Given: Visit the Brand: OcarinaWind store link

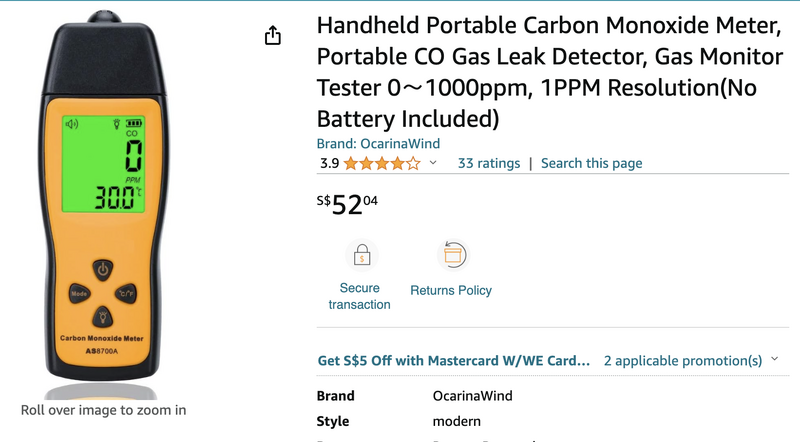Looking at the screenshot, I should pyautogui.click(x=378, y=144).
